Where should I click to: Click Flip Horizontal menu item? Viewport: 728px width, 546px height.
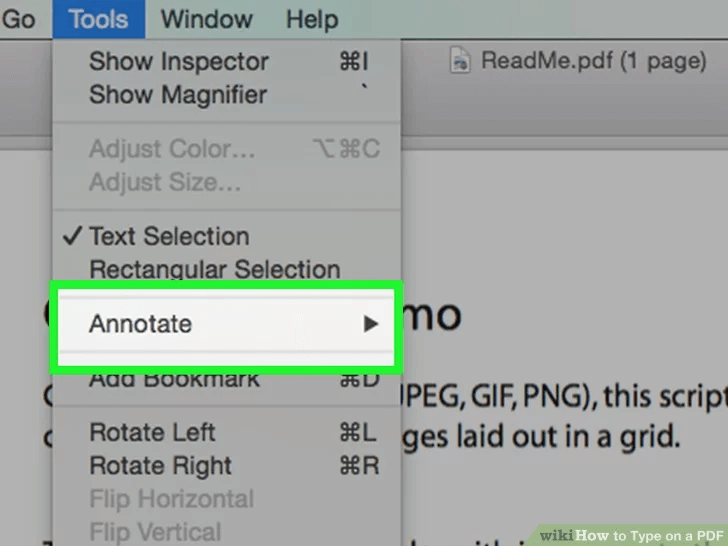click(227, 499)
